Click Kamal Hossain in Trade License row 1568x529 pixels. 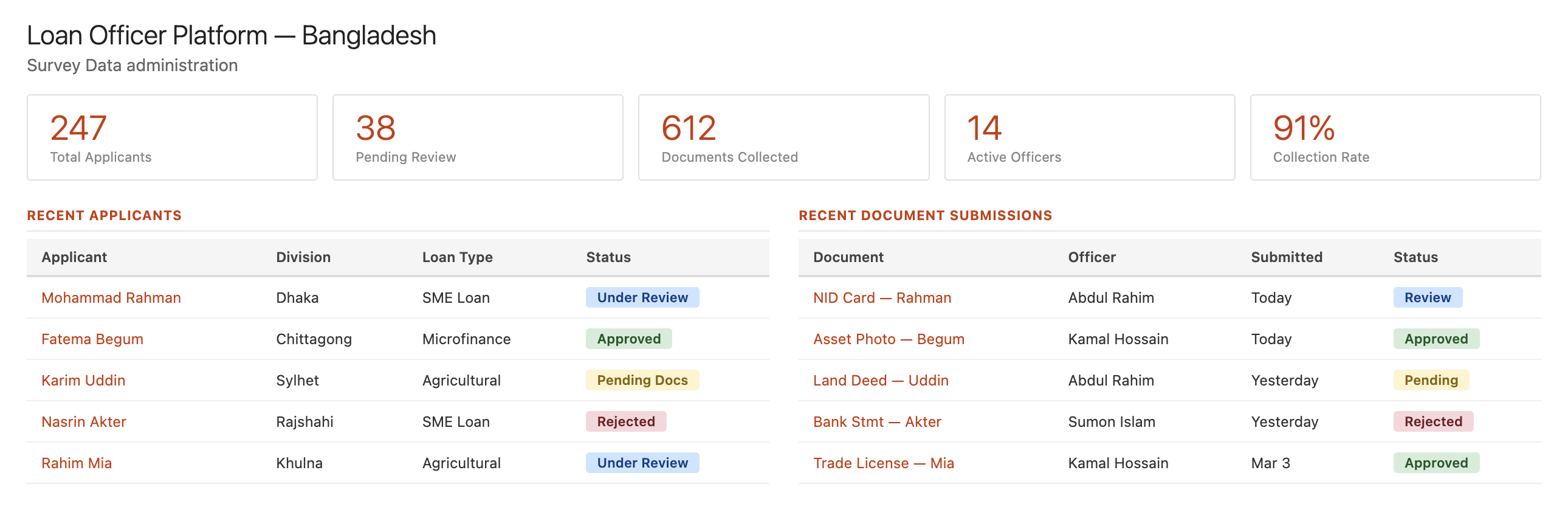1118,463
